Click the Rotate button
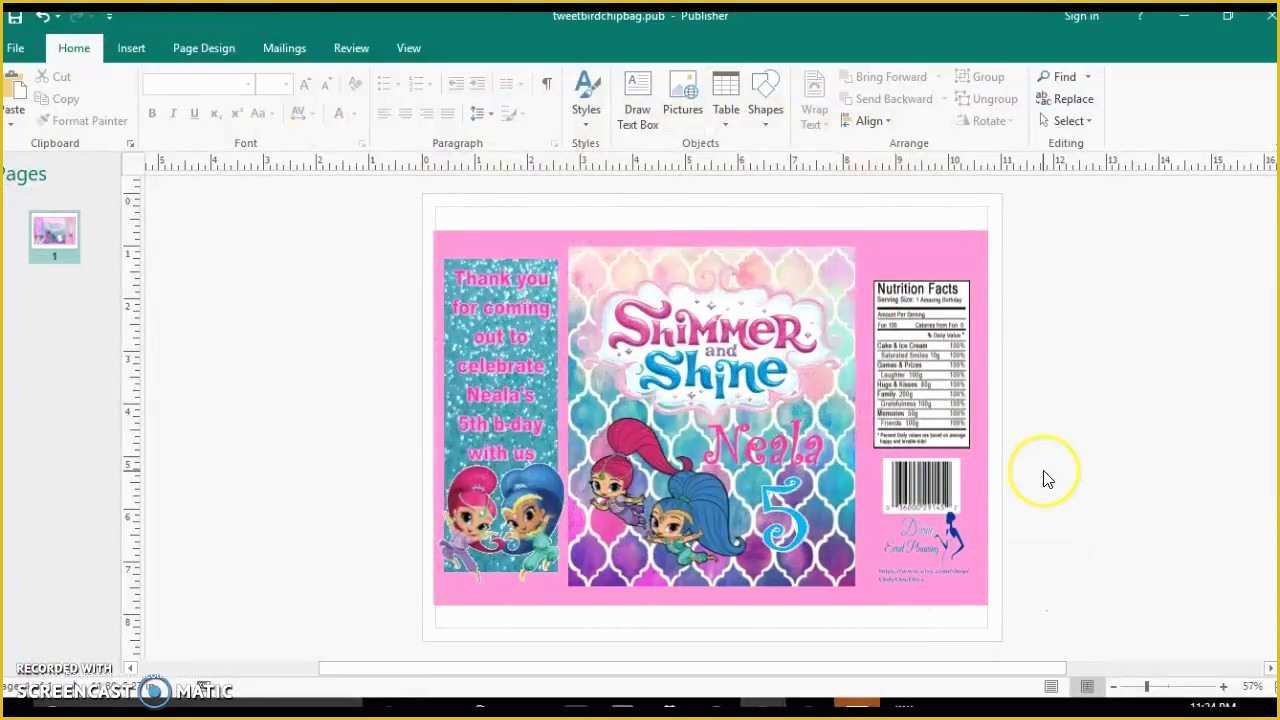Image resolution: width=1280 pixels, height=720 pixels. point(984,121)
